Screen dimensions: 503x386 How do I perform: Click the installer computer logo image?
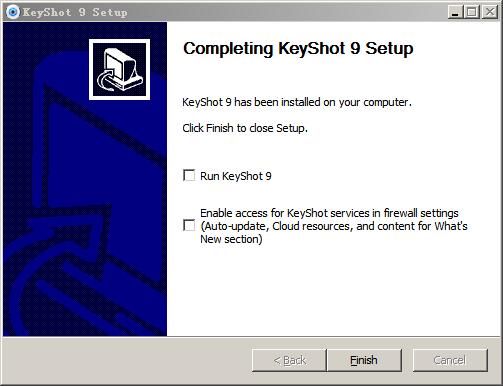click(x=119, y=69)
